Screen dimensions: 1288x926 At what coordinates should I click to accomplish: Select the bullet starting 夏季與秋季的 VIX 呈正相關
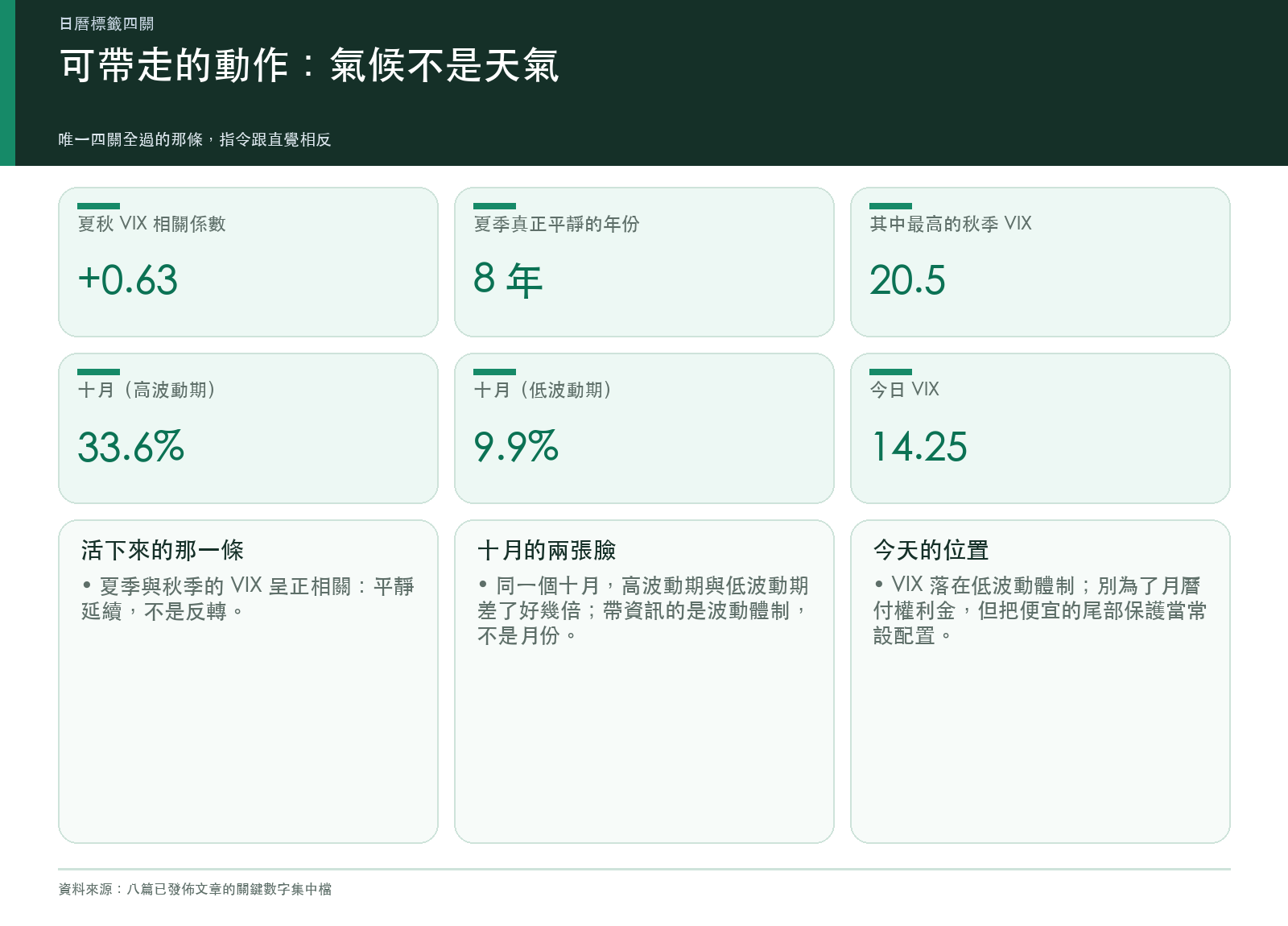[x=248, y=598]
